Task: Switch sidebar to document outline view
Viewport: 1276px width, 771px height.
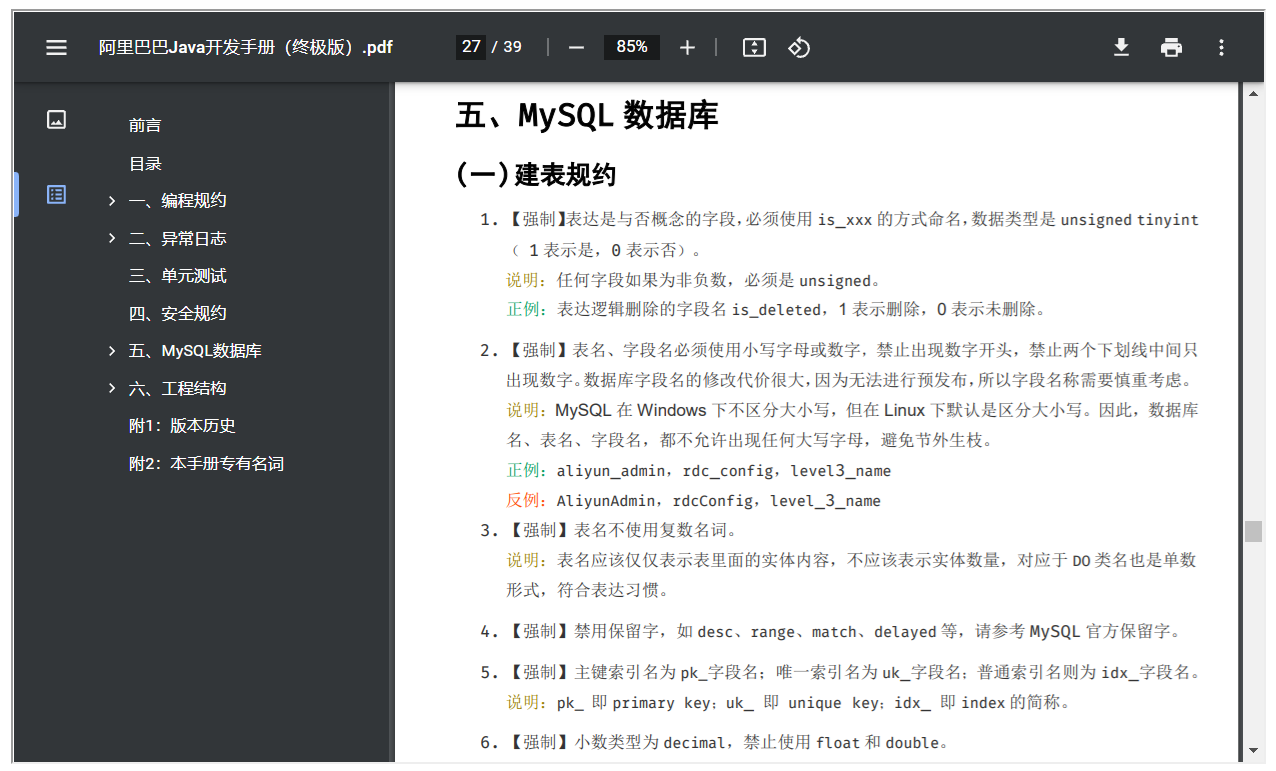Action: [x=57, y=194]
